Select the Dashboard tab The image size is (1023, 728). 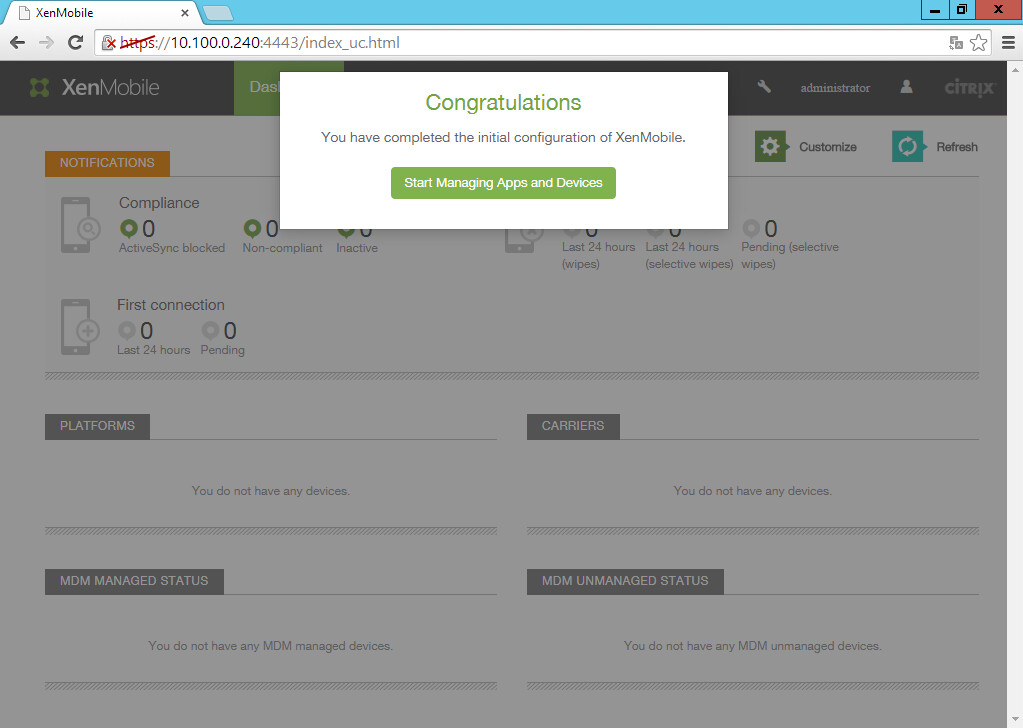[x=264, y=87]
